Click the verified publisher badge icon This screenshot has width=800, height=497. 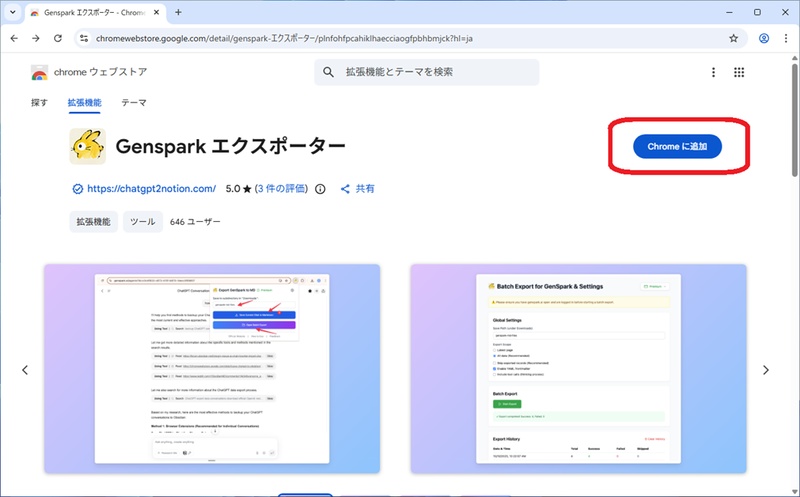(x=78, y=189)
